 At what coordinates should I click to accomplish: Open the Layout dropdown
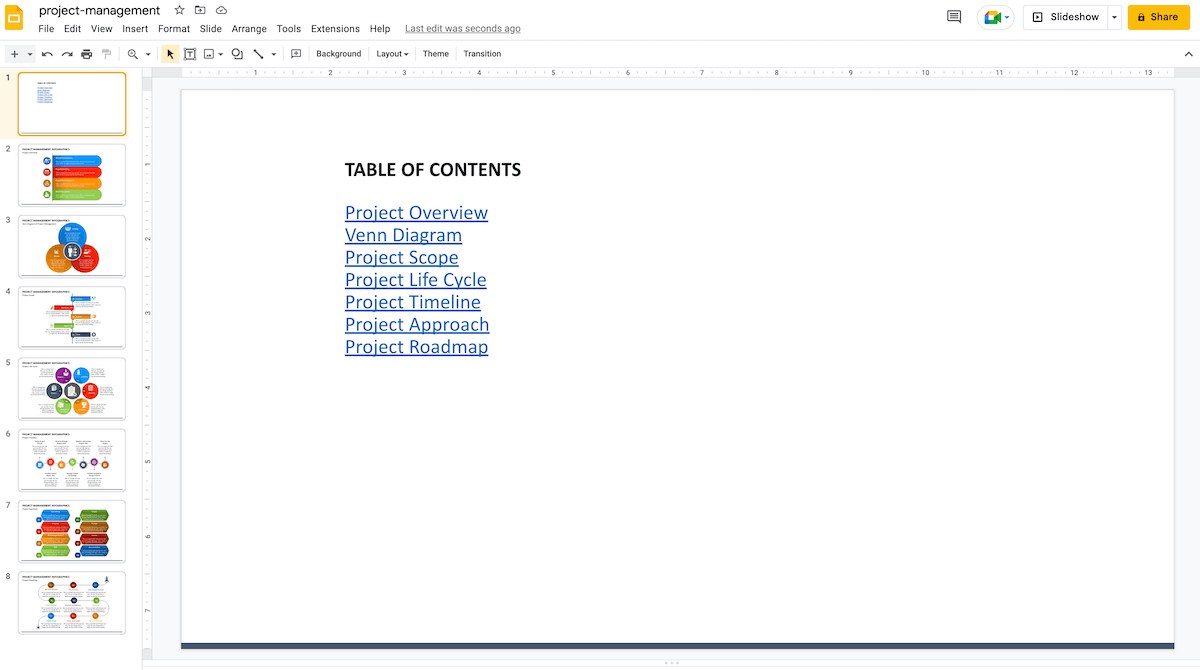point(392,54)
